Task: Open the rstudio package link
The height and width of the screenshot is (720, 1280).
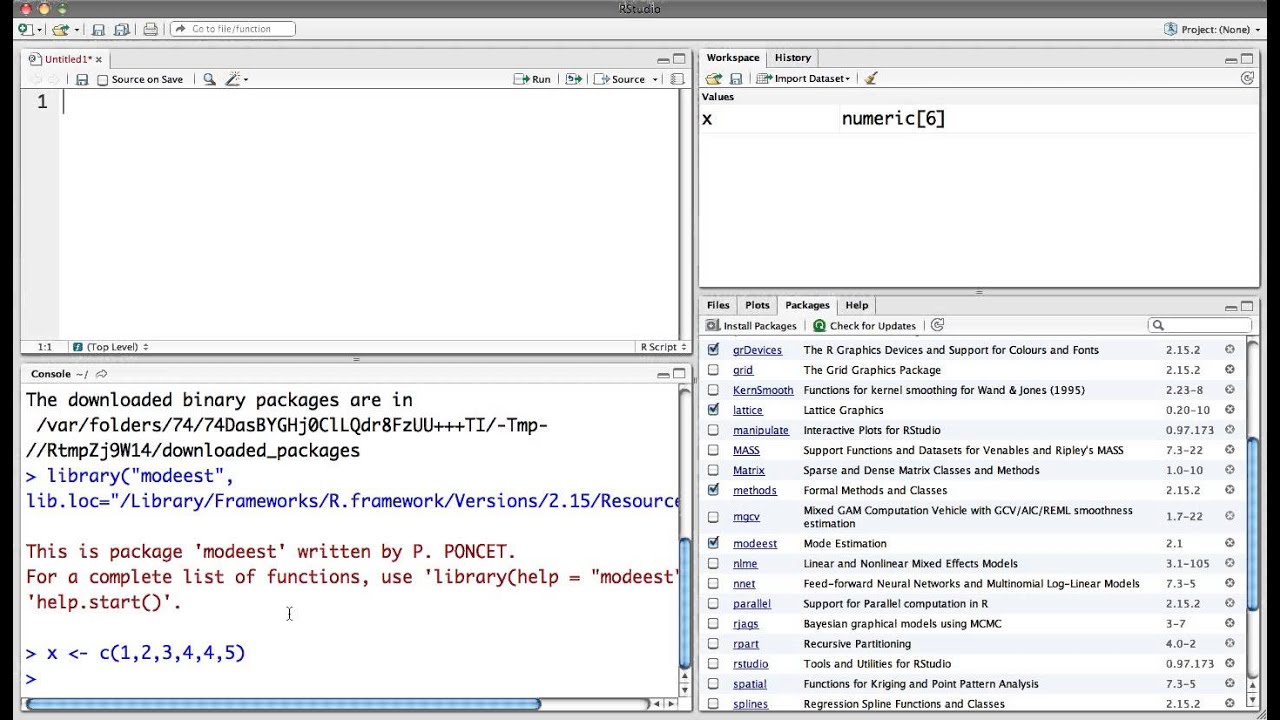Action: coord(751,664)
